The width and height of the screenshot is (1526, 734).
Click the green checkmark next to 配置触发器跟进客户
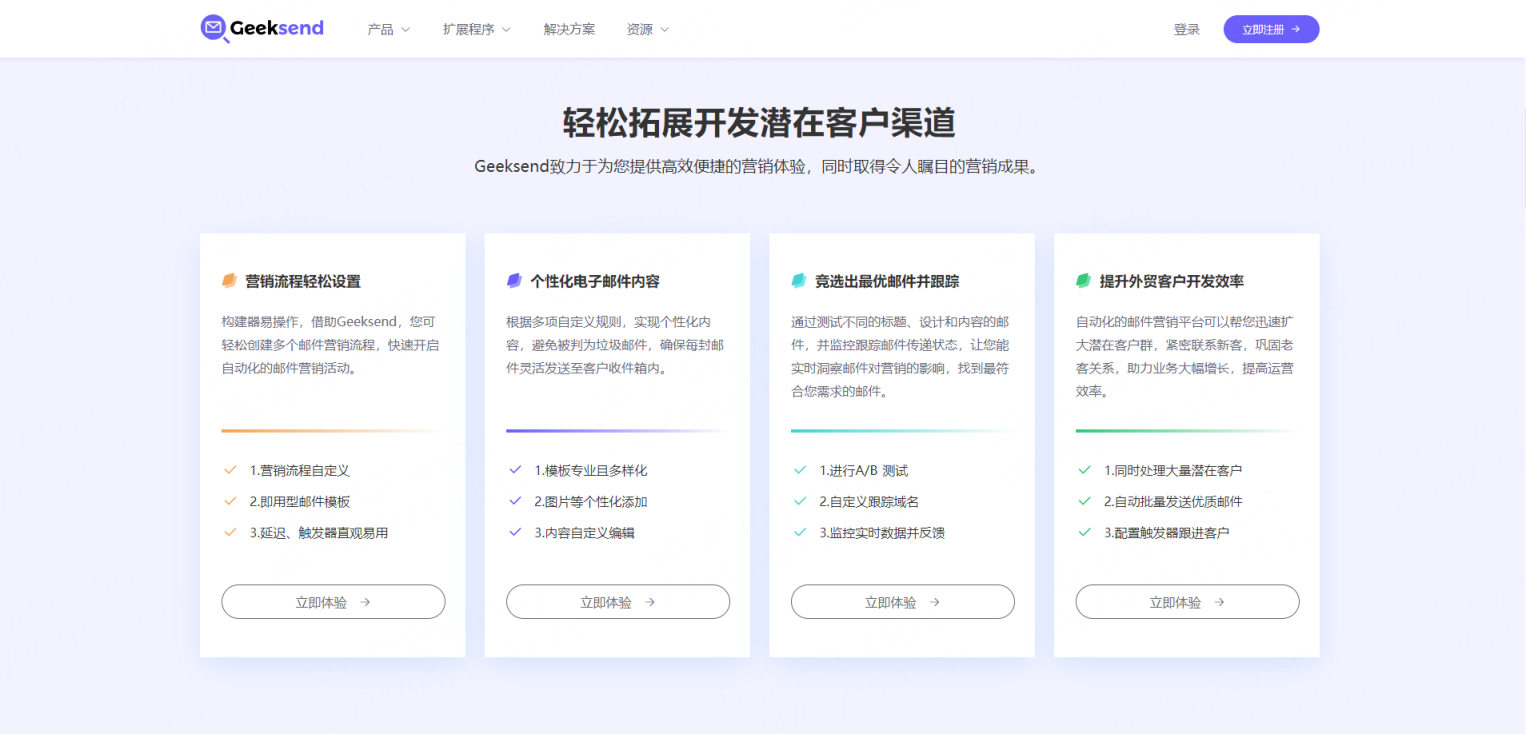[1084, 532]
